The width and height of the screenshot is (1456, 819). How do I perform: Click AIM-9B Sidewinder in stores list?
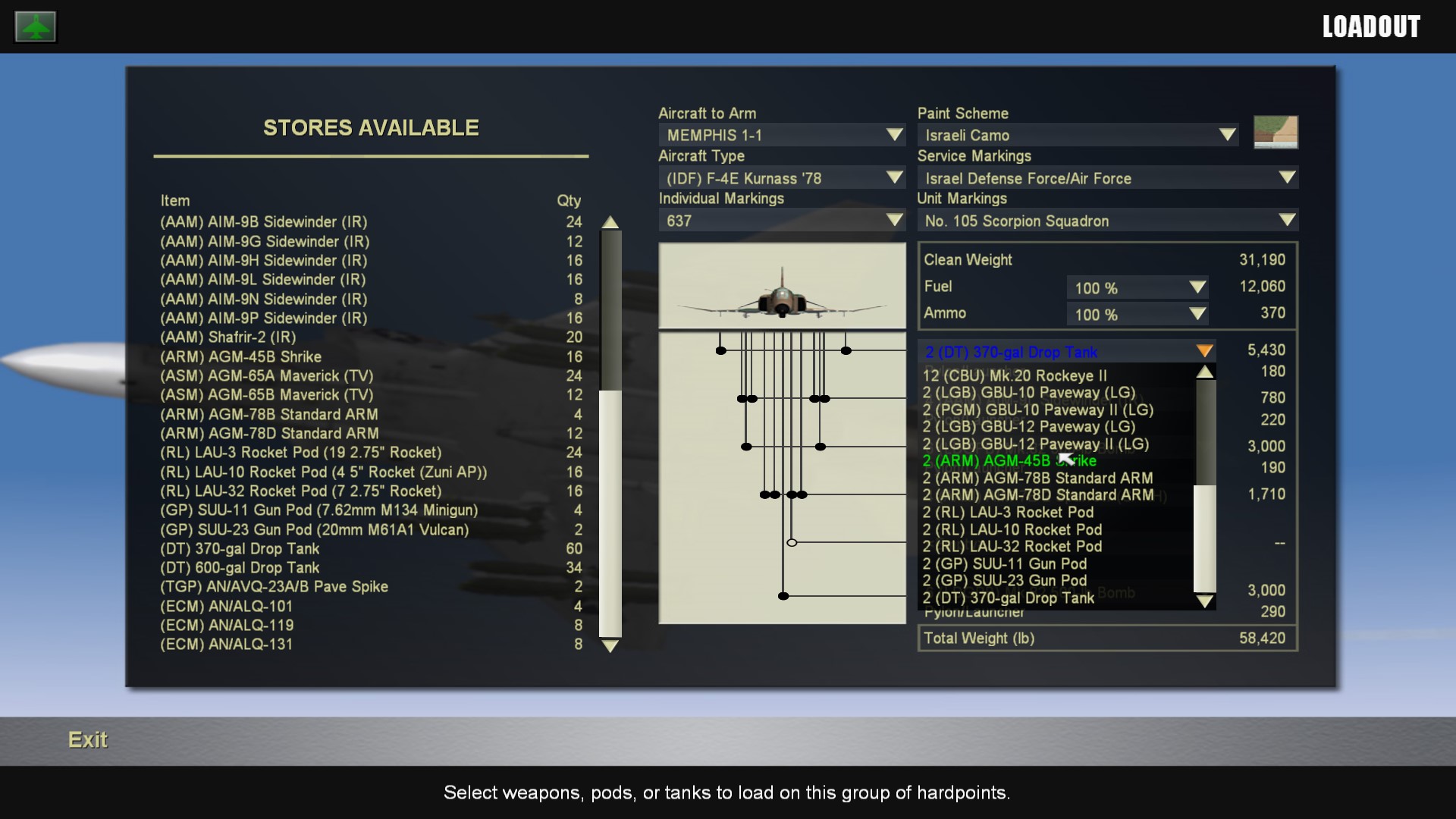(x=371, y=222)
